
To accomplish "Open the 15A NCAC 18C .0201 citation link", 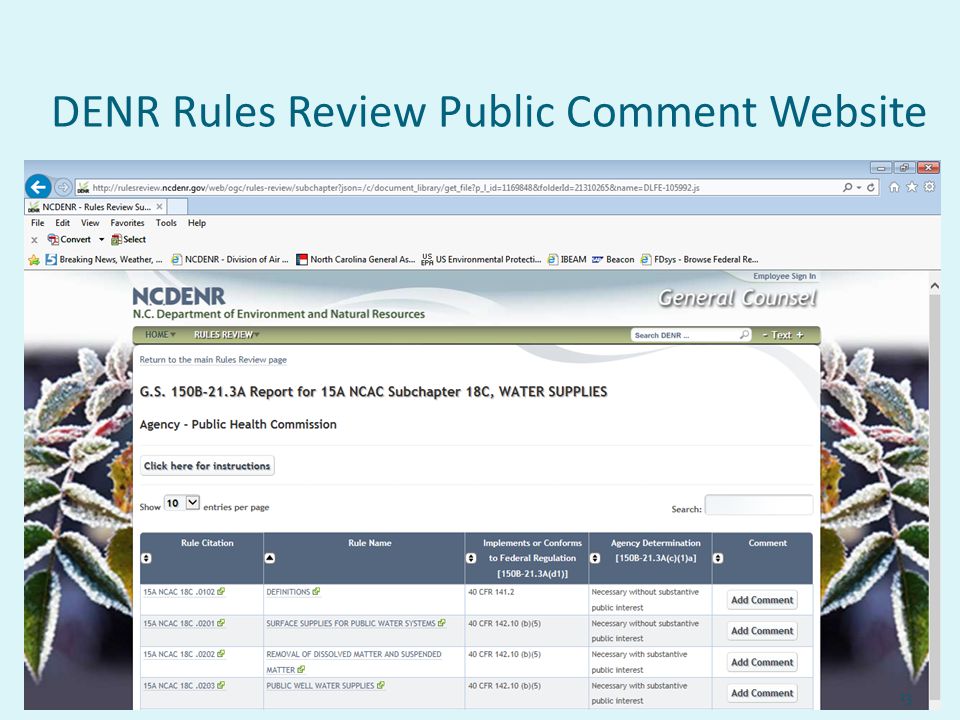I will pyautogui.click(x=184, y=623).
